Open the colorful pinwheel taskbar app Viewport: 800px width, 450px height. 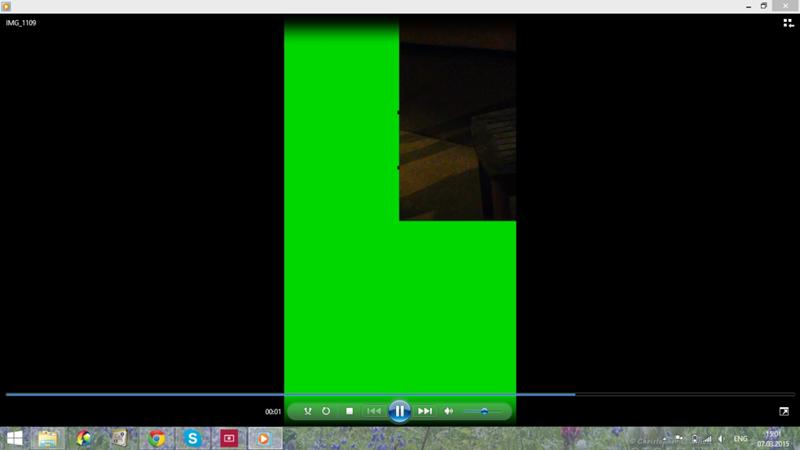click(x=84, y=438)
